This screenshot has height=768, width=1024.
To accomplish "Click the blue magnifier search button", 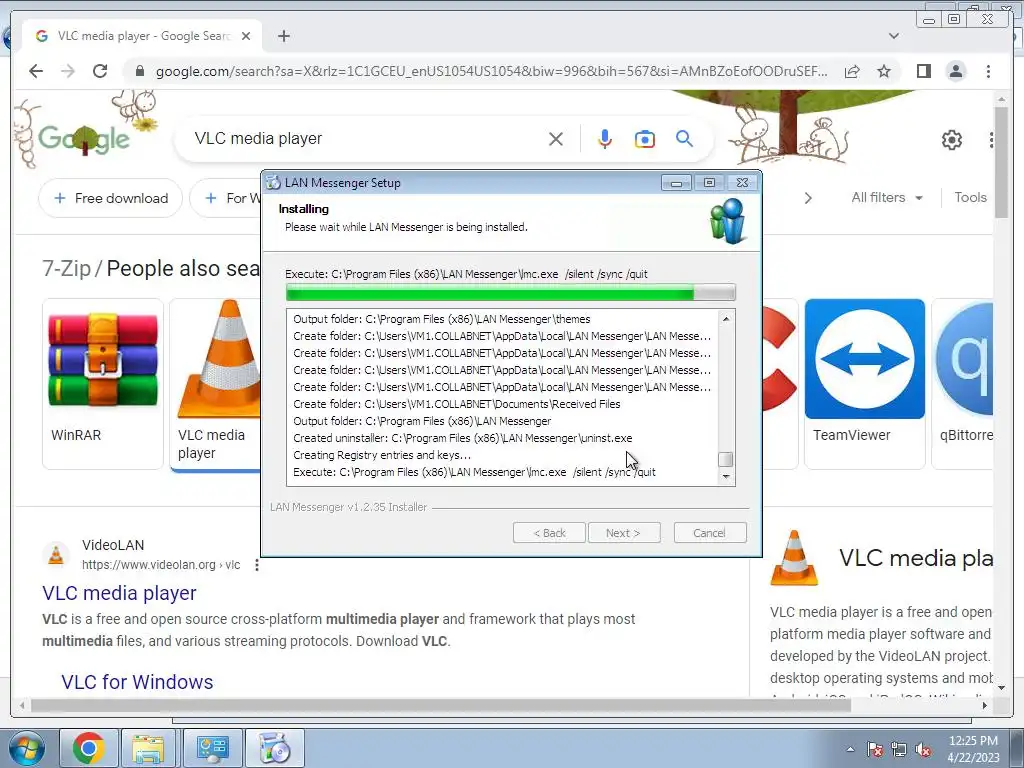I will 684,138.
